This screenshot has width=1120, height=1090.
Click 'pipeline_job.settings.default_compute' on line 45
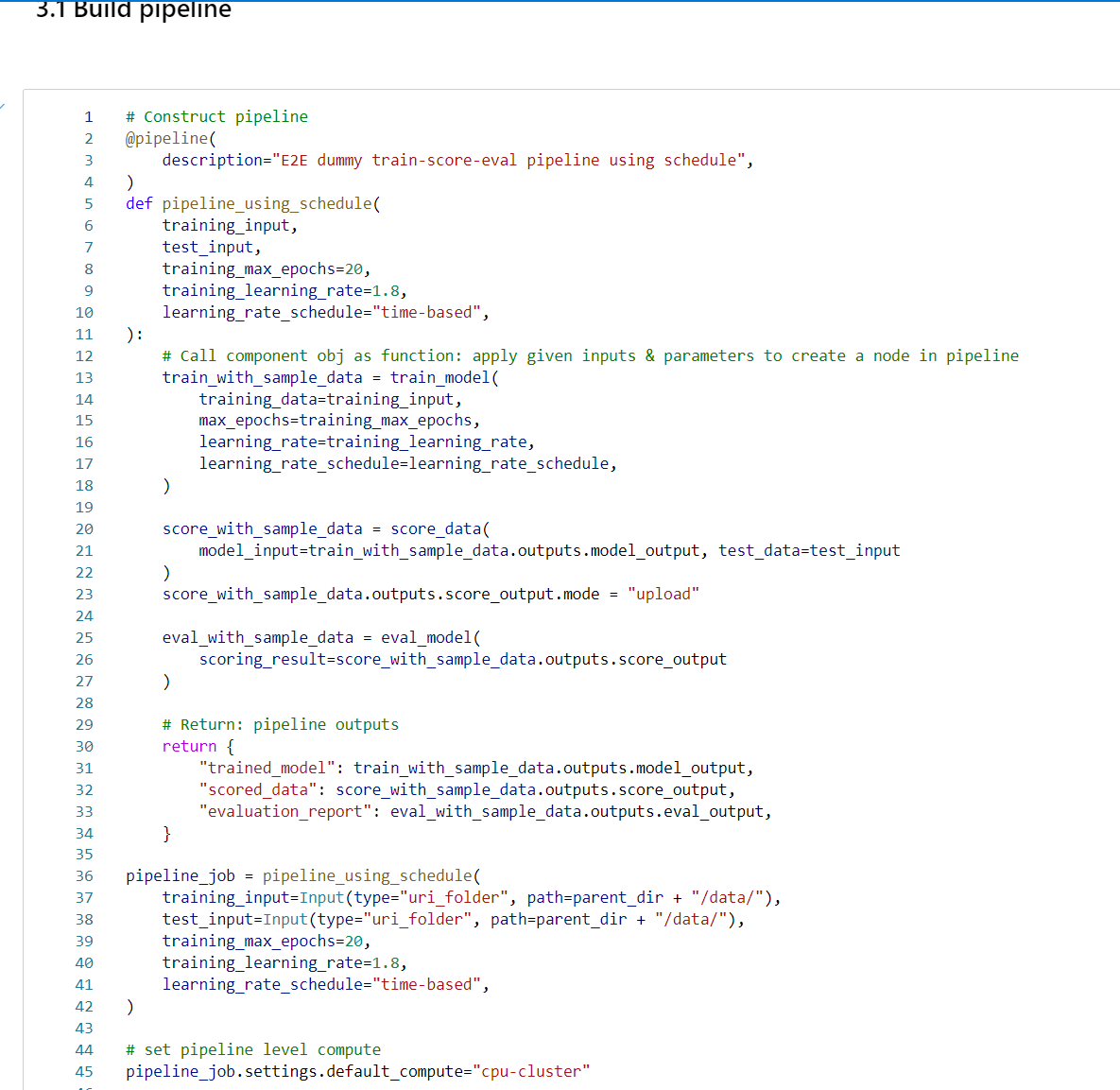294,1072
